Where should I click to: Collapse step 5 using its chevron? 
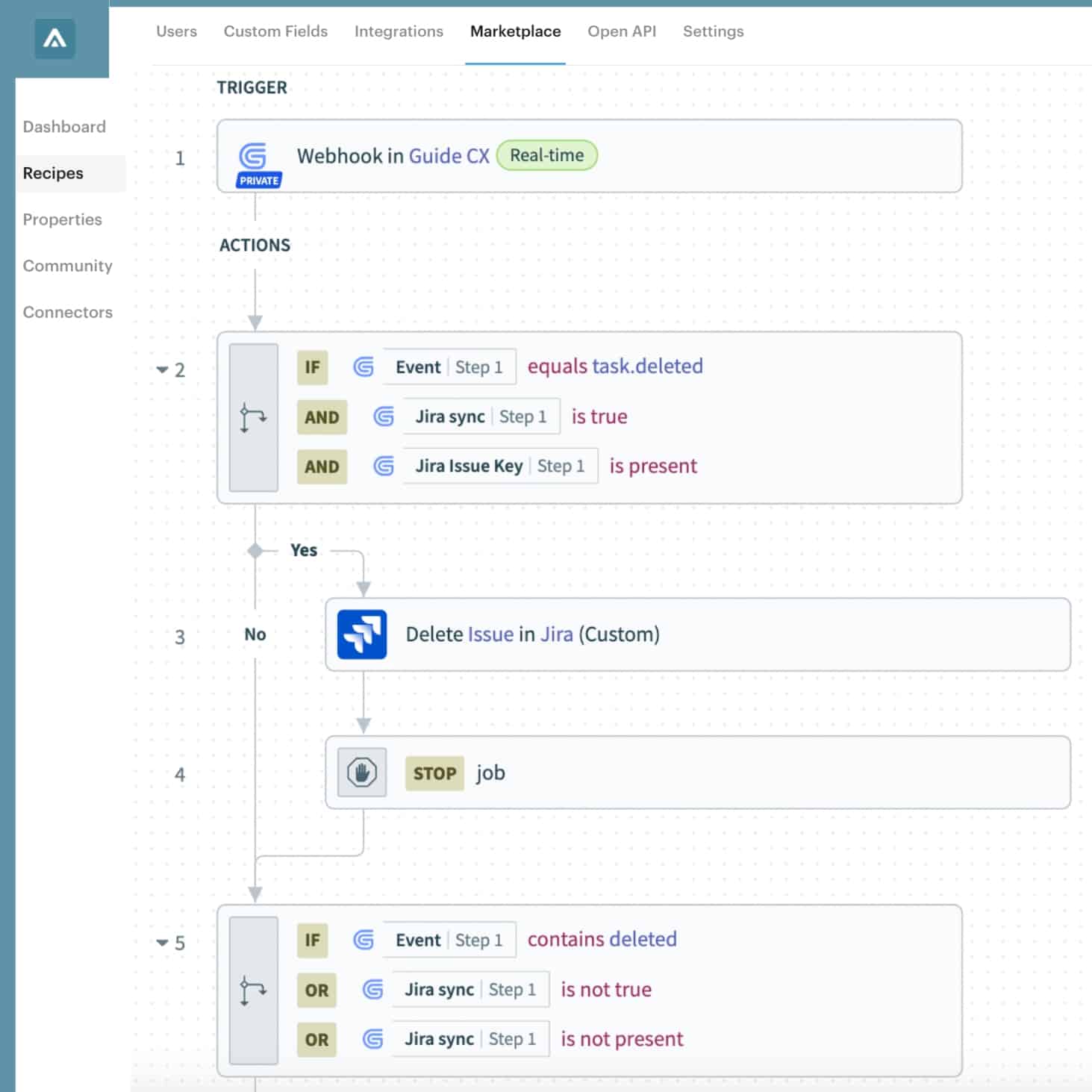click(163, 943)
